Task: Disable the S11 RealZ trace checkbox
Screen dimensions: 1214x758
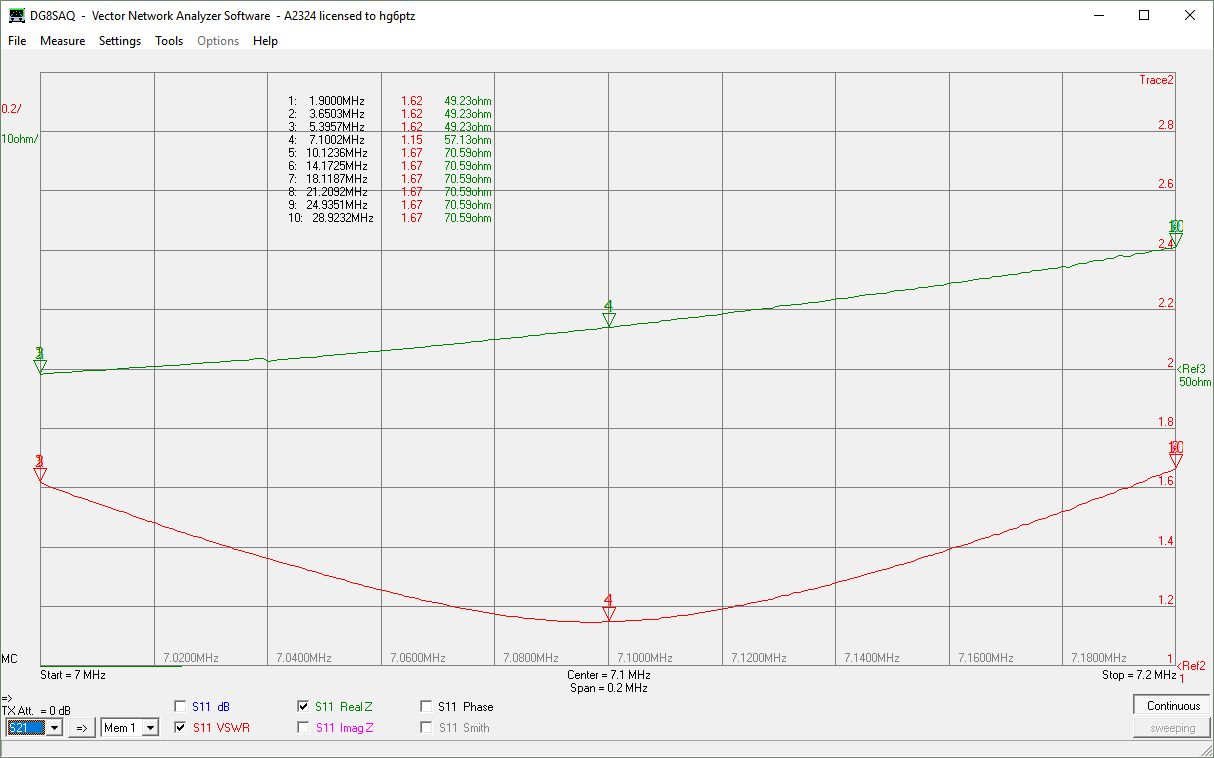Action: pos(304,706)
